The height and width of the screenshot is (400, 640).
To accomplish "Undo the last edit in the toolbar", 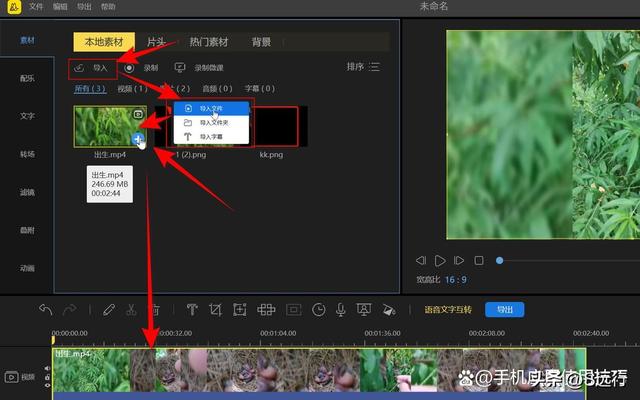I will pos(46,310).
